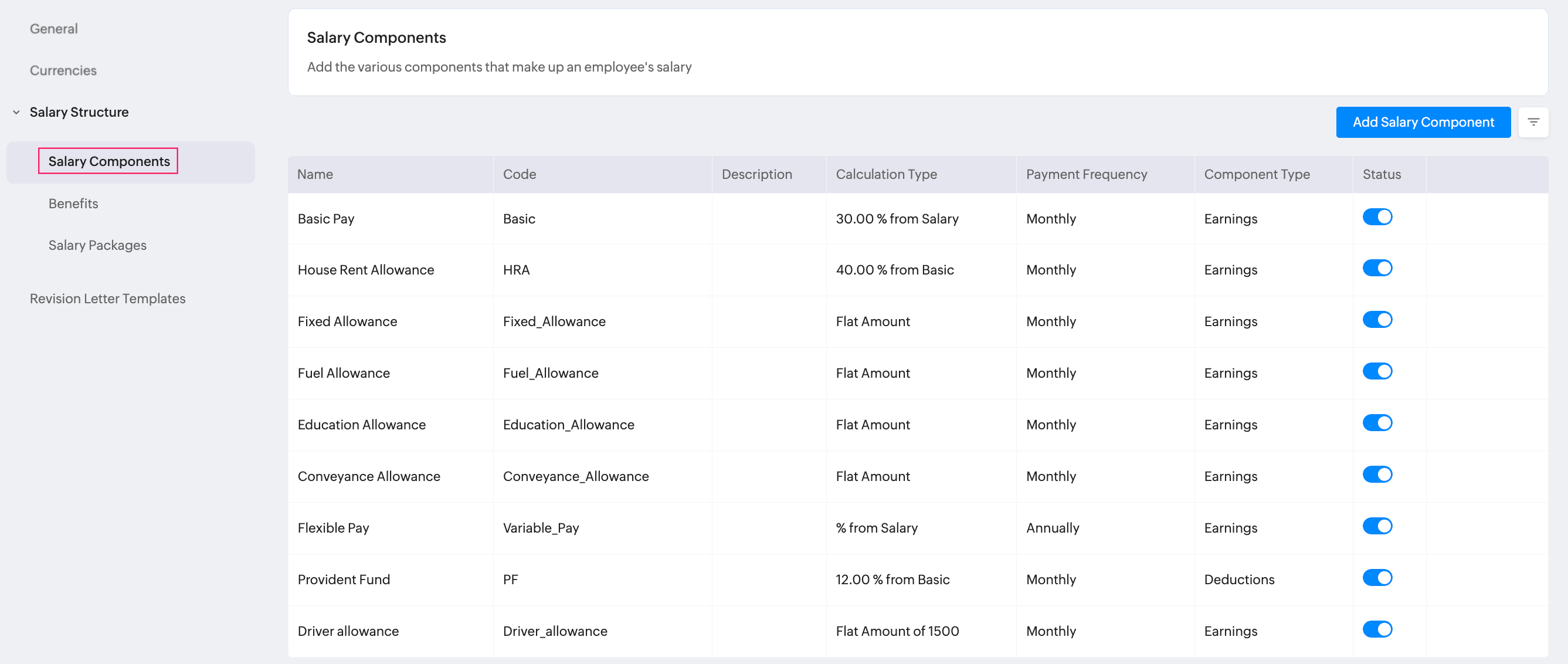This screenshot has width=1568, height=664.
Task: Open the table filter icon
Action: click(1533, 123)
